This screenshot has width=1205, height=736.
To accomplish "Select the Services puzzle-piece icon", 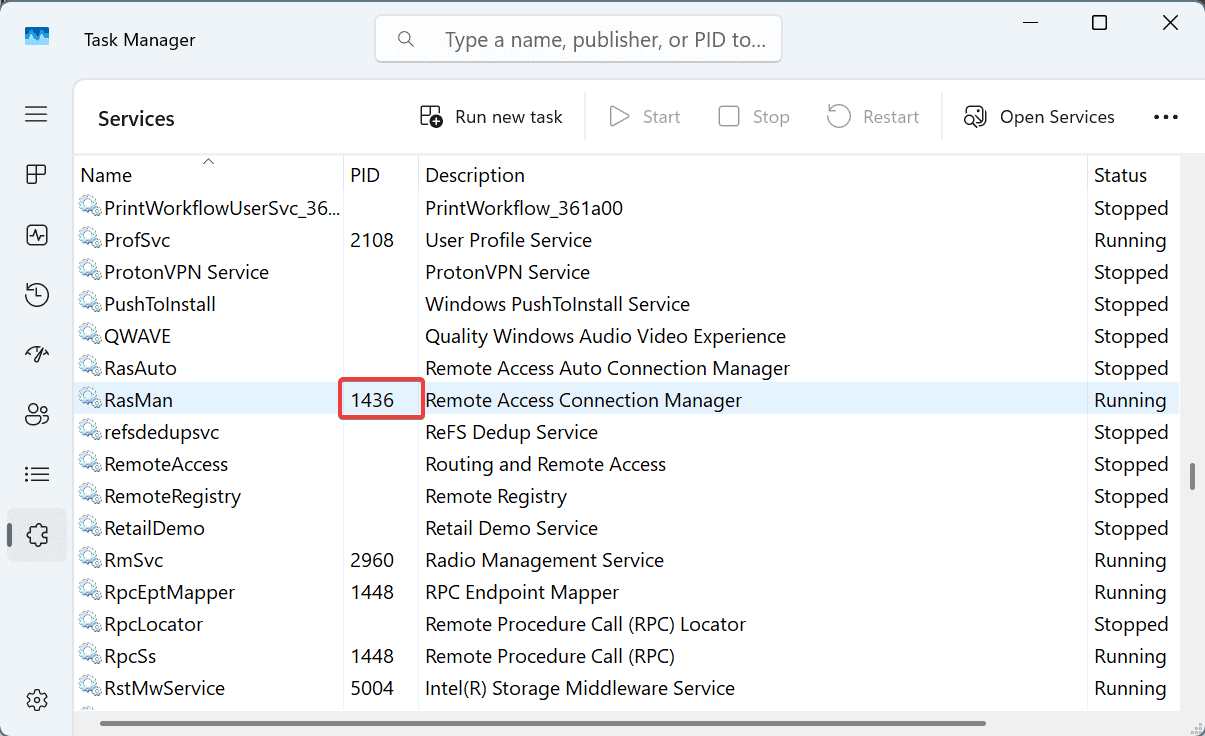I will 37,535.
